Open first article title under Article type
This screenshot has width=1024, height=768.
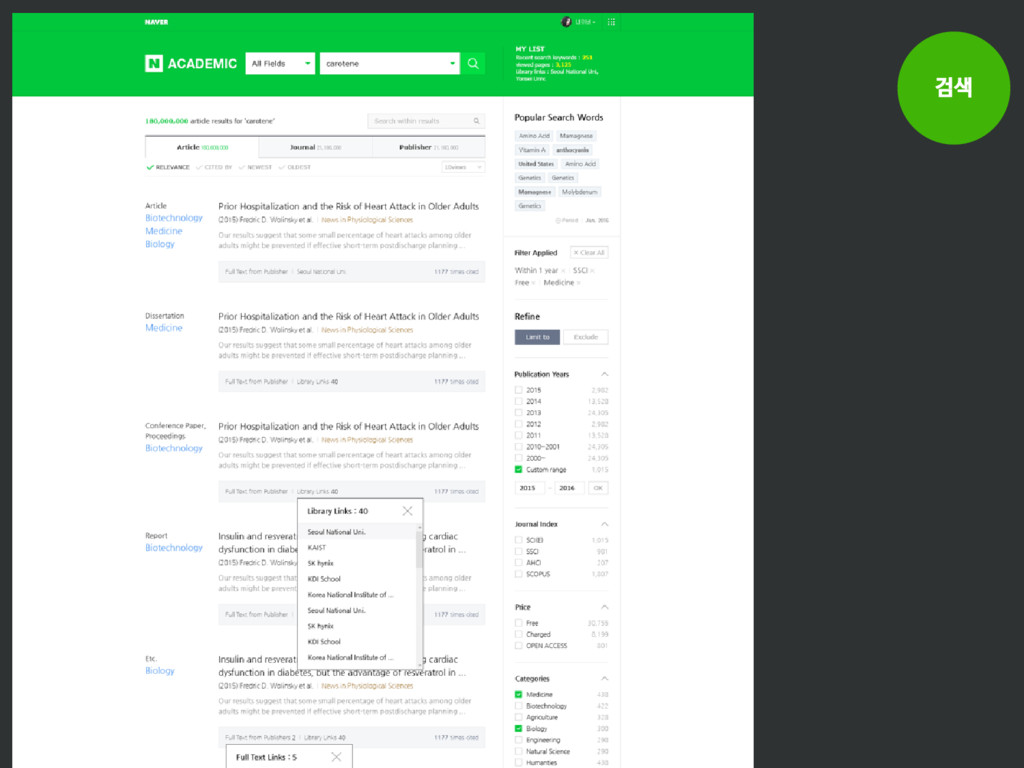point(349,206)
